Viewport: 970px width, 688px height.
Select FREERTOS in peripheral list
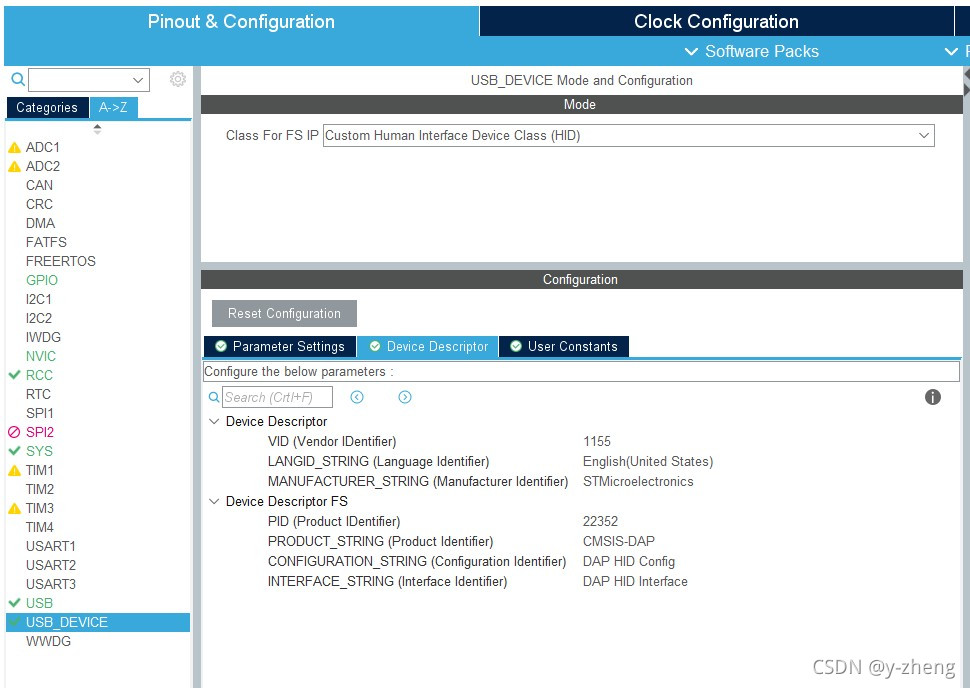61,261
